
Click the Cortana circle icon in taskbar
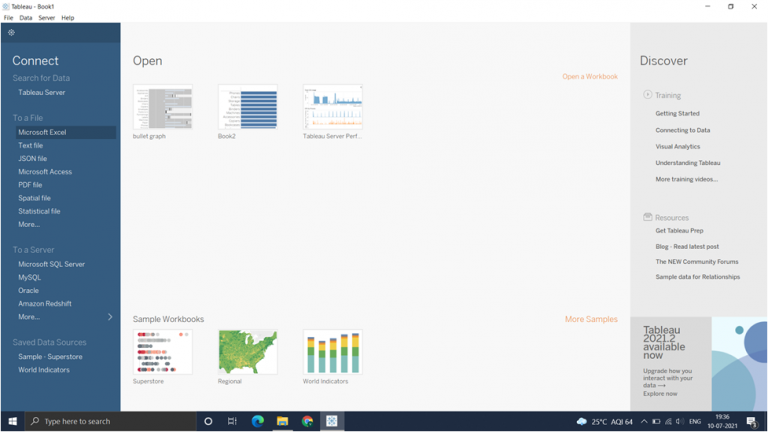point(208,421)
